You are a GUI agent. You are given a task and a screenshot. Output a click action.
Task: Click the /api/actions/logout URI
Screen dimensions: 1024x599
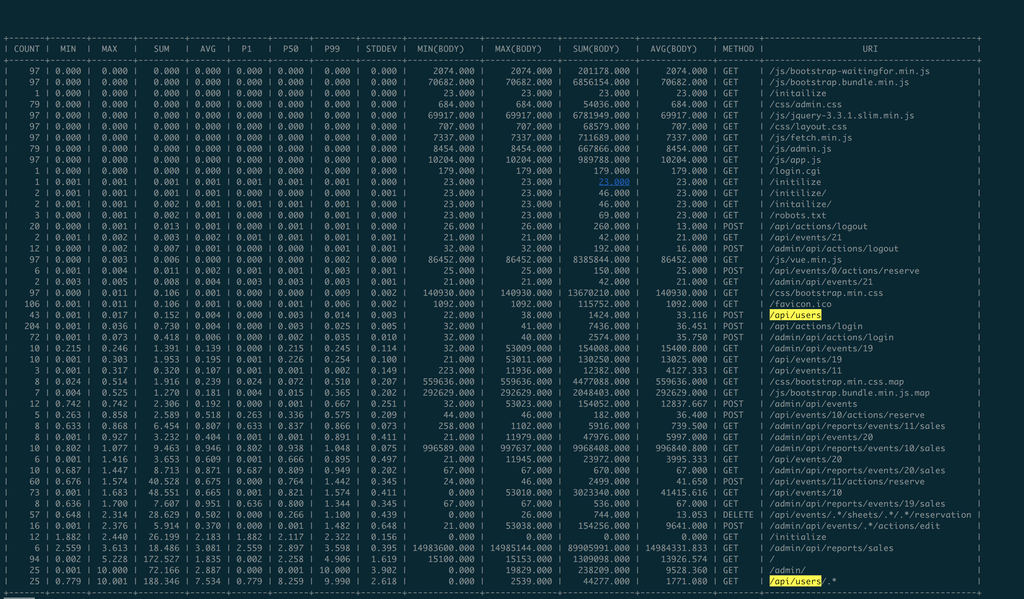(x=818, y=227)
